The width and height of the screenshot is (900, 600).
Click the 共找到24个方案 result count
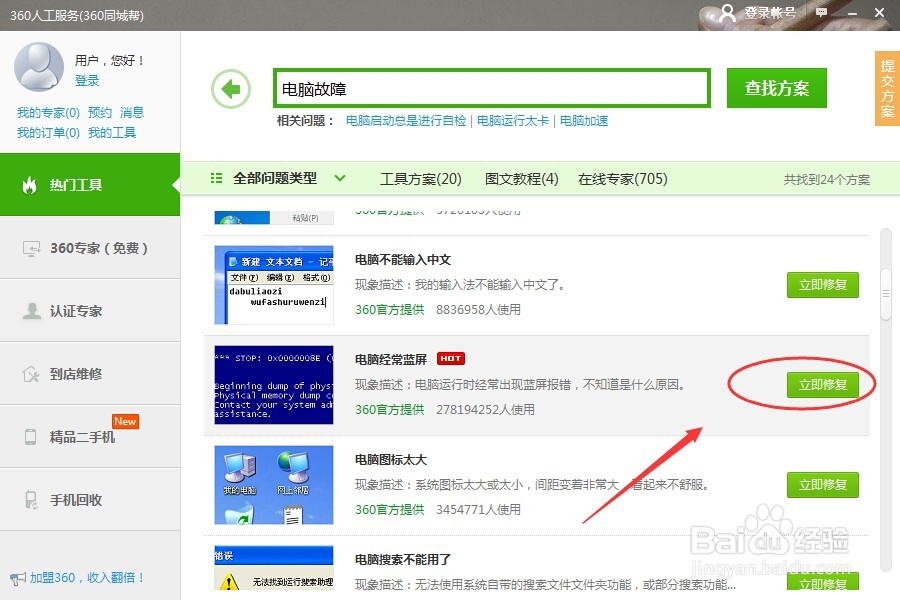827,180
